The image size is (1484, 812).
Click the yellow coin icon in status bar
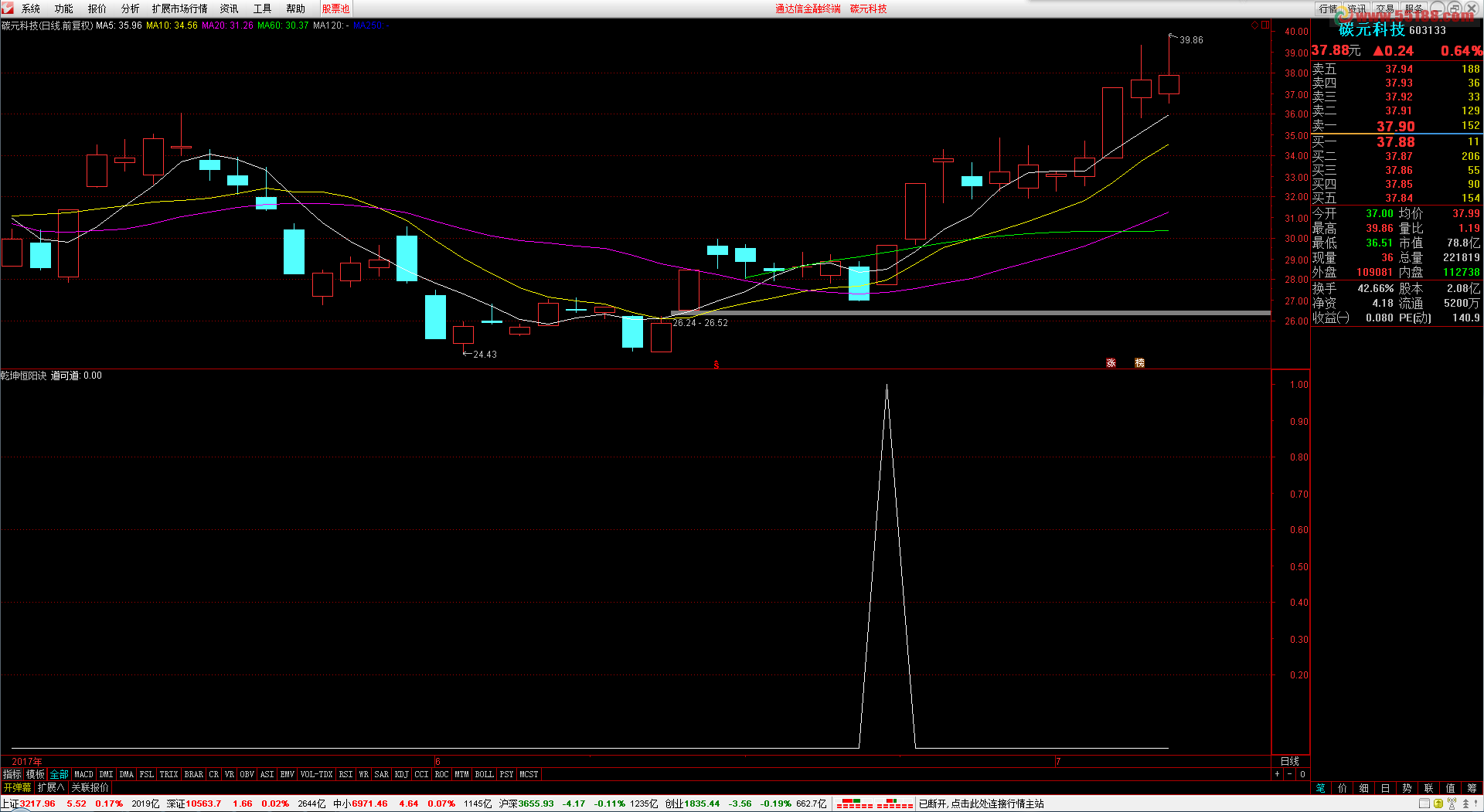coord(1438,804)
